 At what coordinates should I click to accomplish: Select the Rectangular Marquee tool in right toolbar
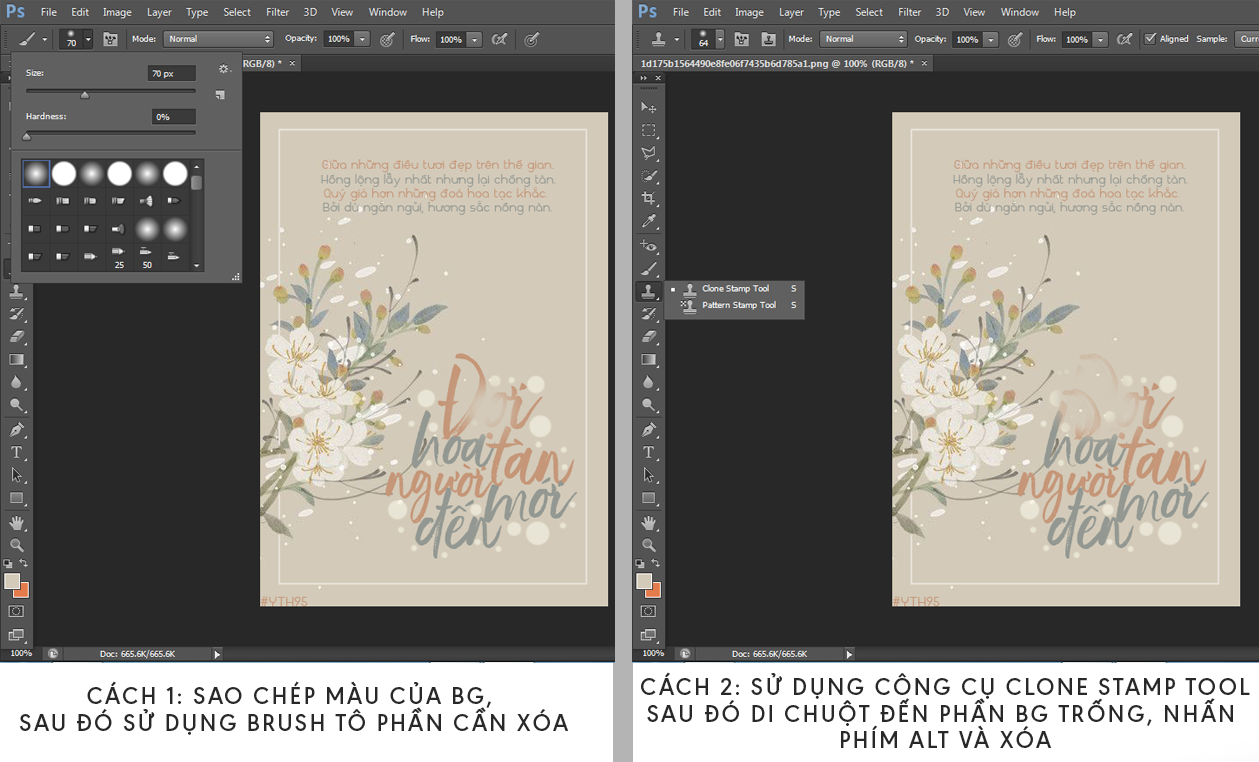649,130
